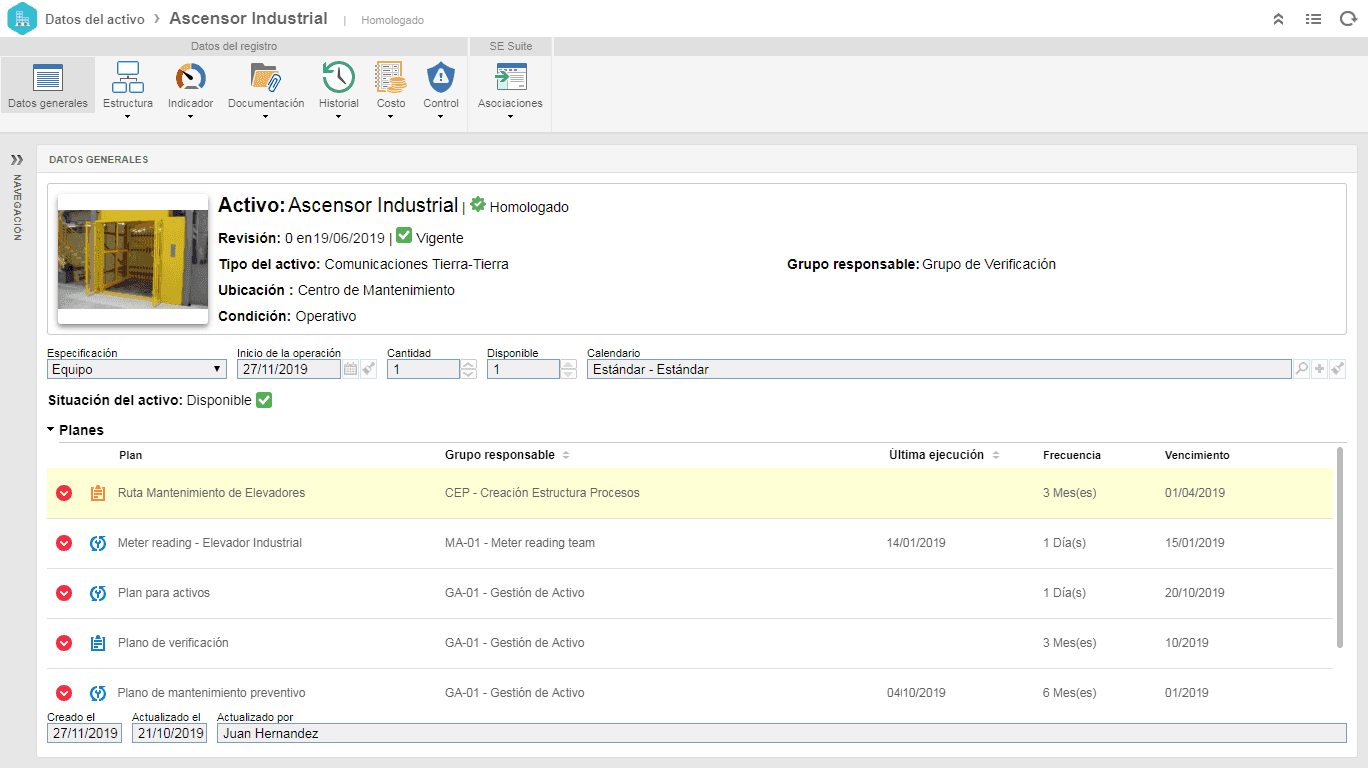This screenshot has width=1368, height=768.
Task: Click the refresh icon in header
Action: pos(1347,19)
